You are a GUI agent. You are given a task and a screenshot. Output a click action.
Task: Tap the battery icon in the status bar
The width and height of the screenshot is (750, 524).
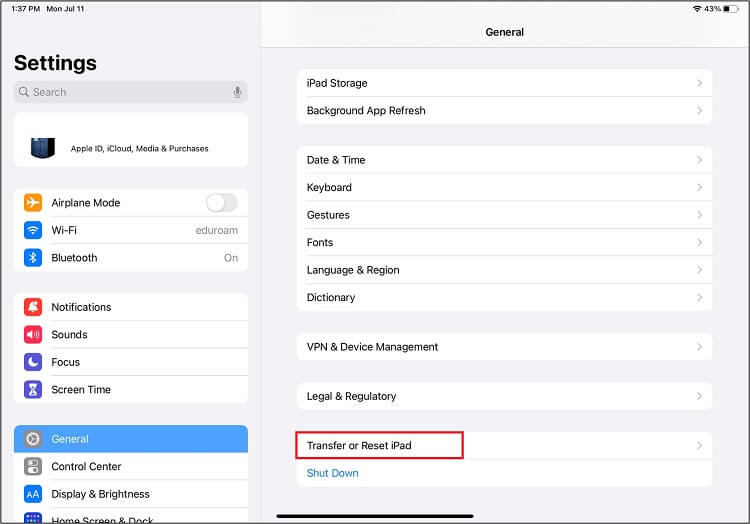point(730,9)
